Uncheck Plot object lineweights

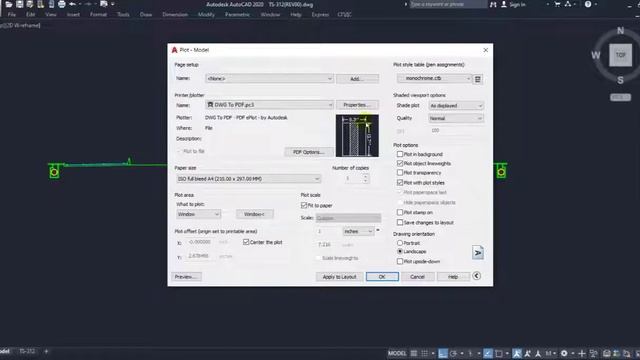coord(400,163)
